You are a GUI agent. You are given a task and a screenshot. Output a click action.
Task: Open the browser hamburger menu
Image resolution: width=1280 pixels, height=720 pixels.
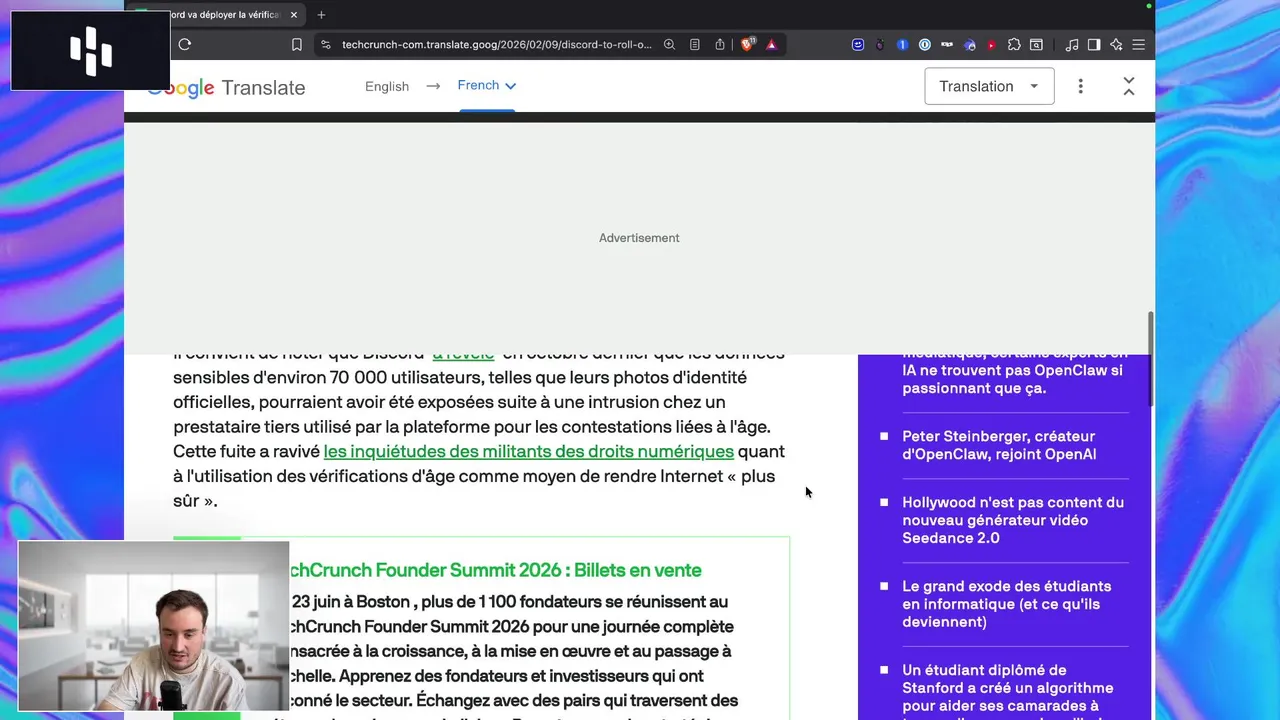click(1138, 44)
